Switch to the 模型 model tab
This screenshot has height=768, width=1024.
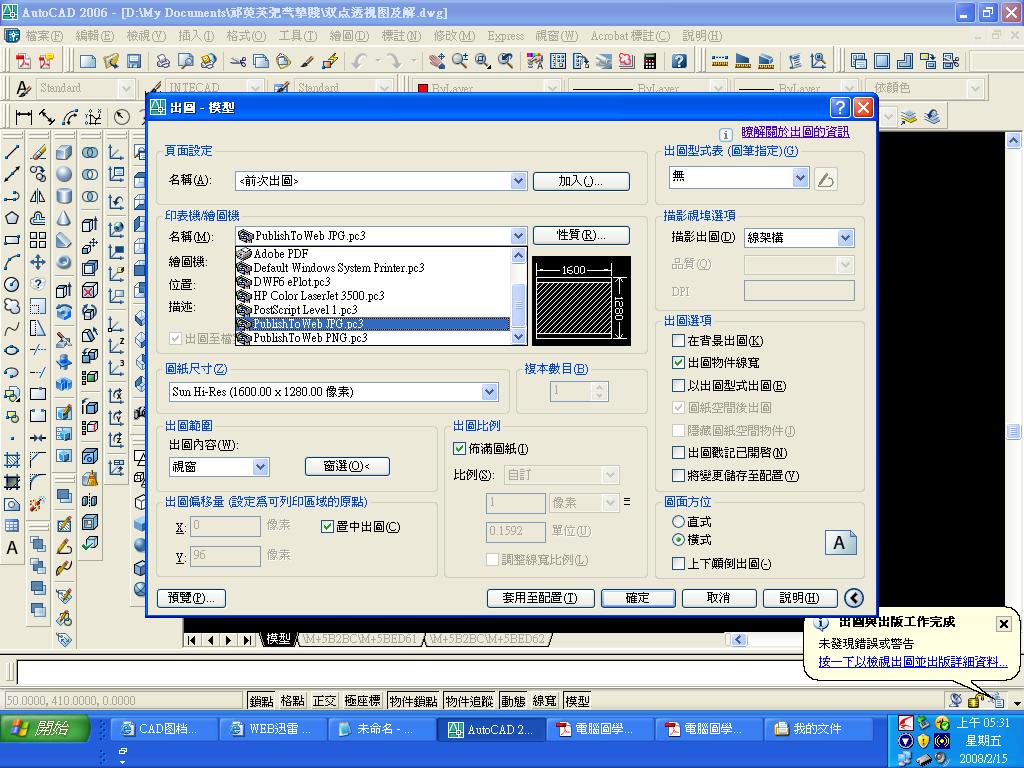tap(278, 639)
